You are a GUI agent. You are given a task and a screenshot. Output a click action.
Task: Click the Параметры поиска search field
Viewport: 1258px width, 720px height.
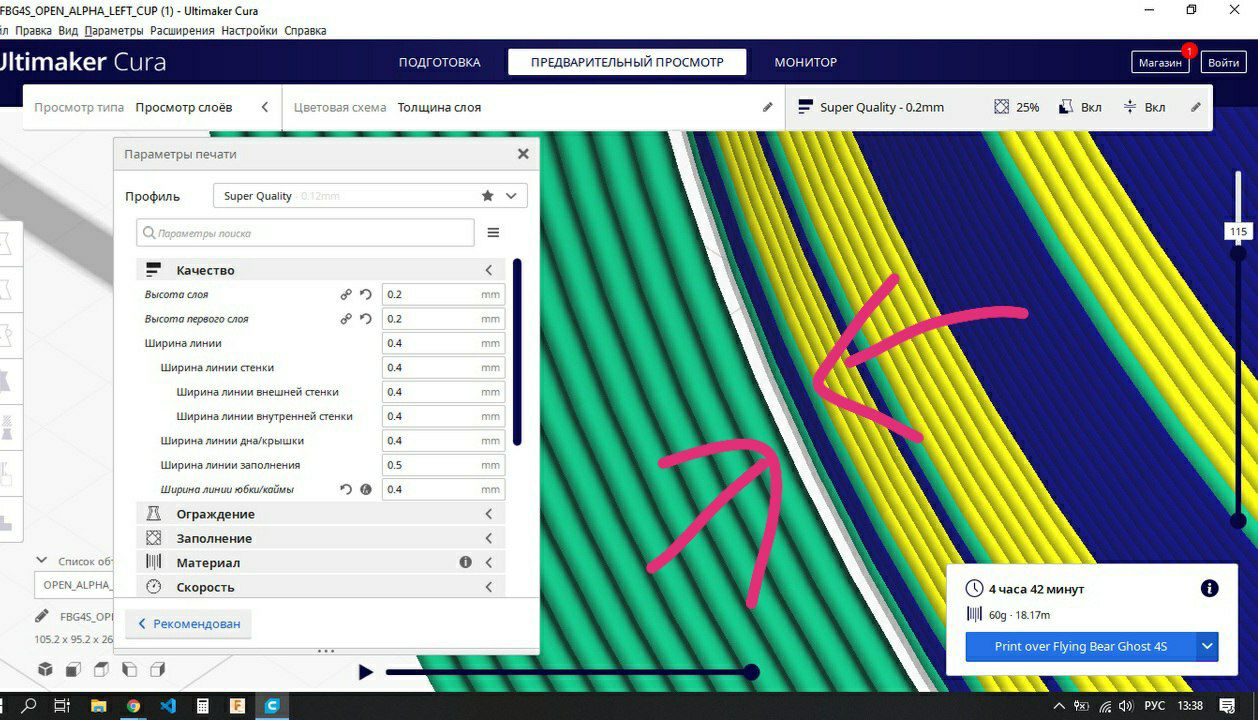(305, 232)
